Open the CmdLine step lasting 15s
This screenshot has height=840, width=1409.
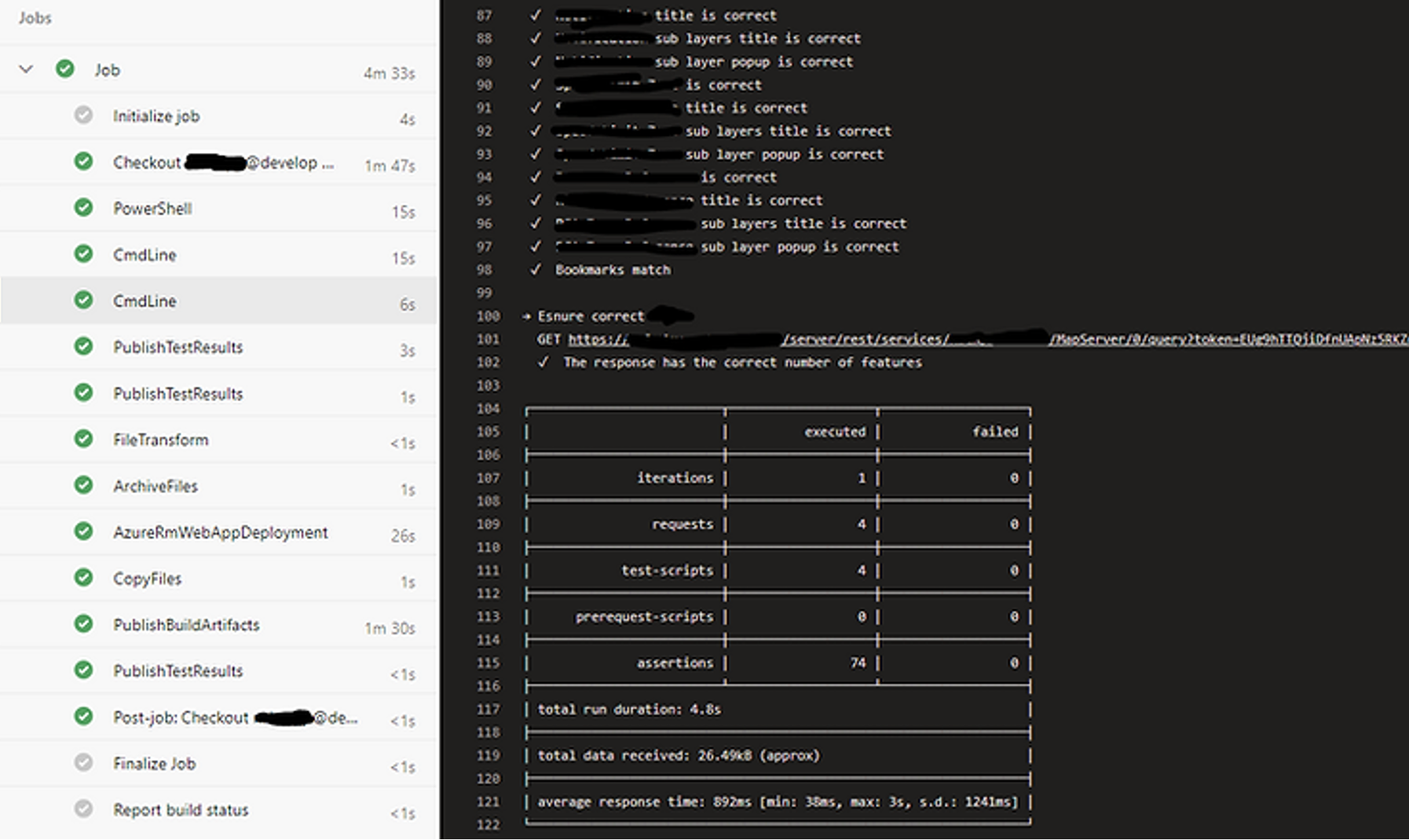tap(219, 254)
